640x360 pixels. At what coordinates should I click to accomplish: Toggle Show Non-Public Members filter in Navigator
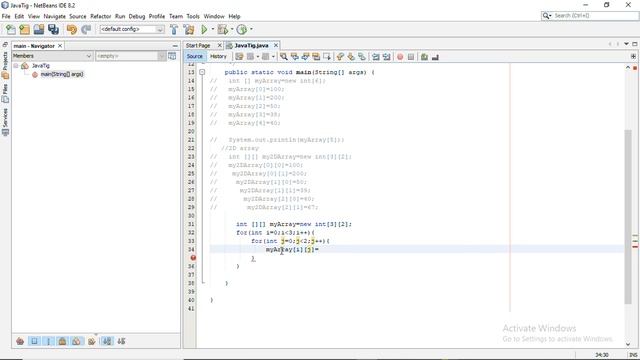(x=62, y=341)
